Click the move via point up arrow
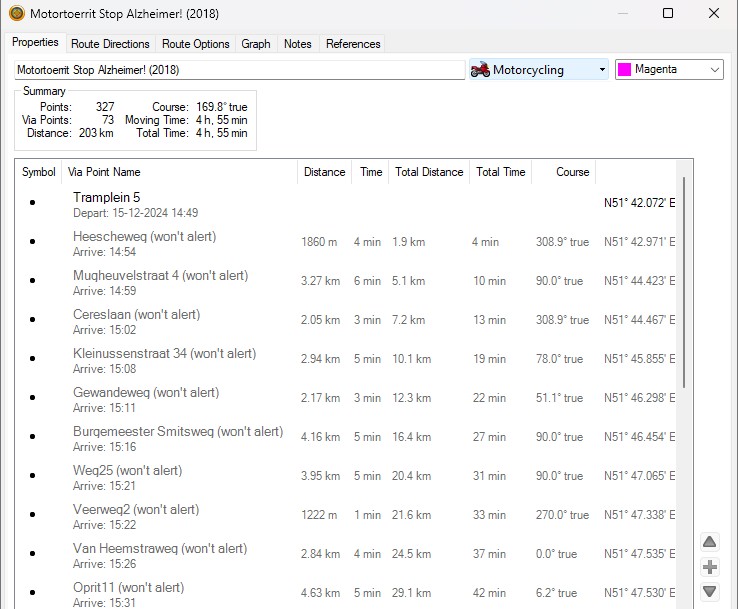Screen dimensions: 738x609 coord(709,542)
